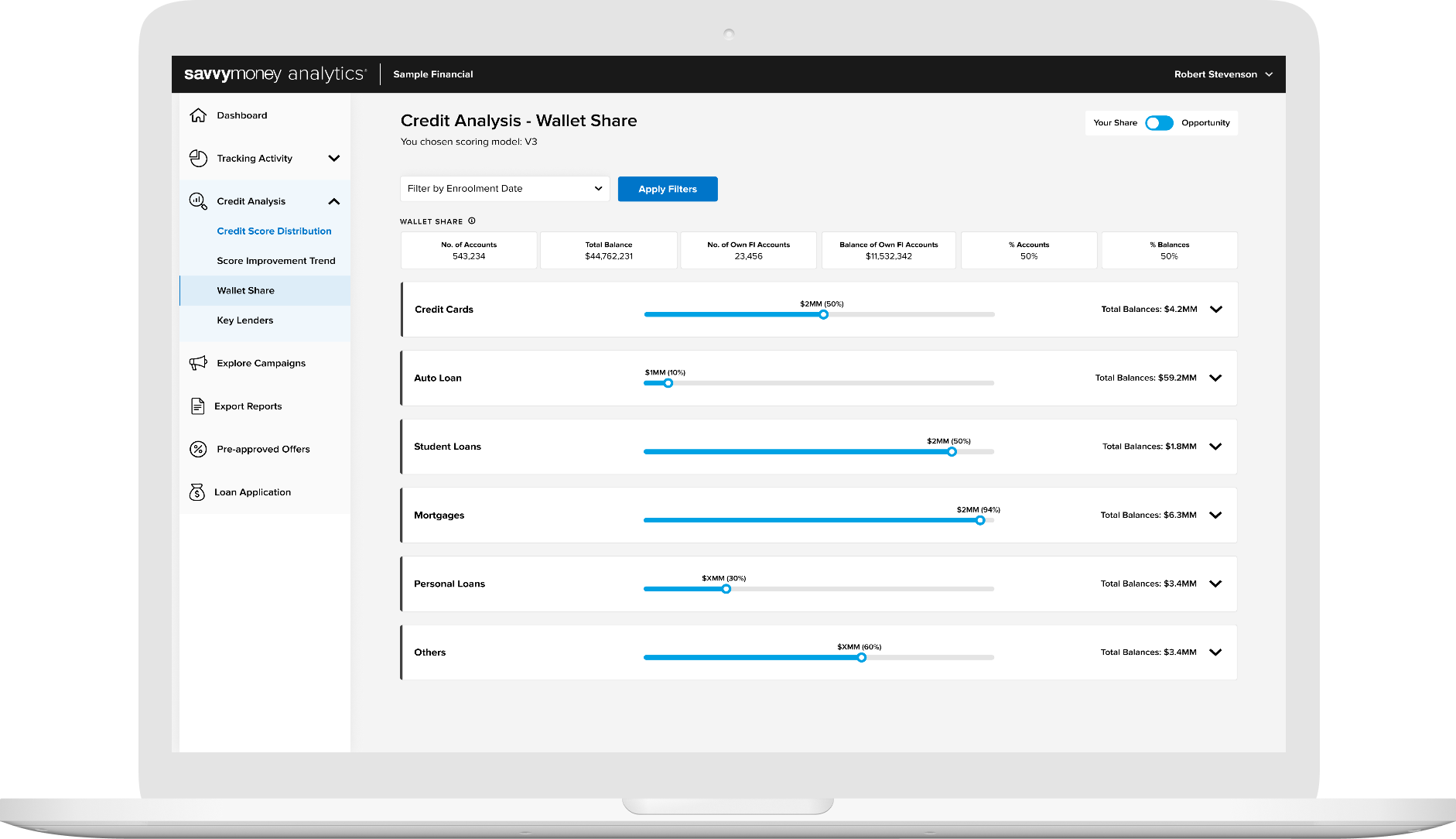Toggle the Your Share / Opportunity switch
1456x839 pixels.
click(x=1159, y=123)
